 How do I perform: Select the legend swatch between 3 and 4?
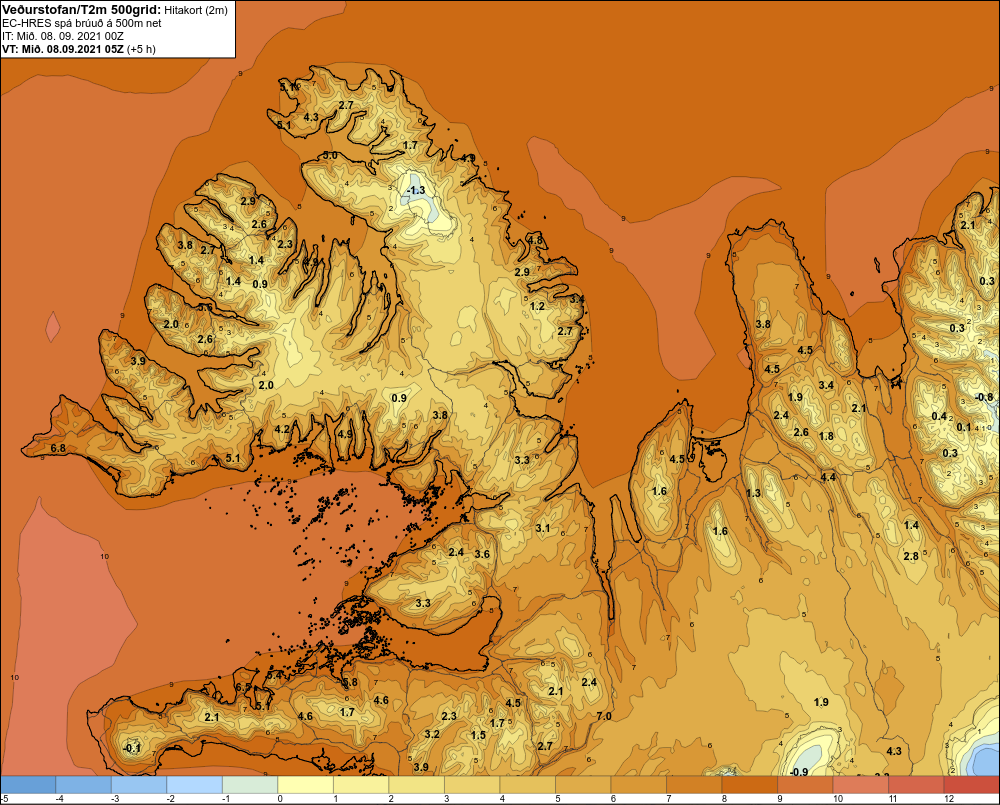point(472,785)
